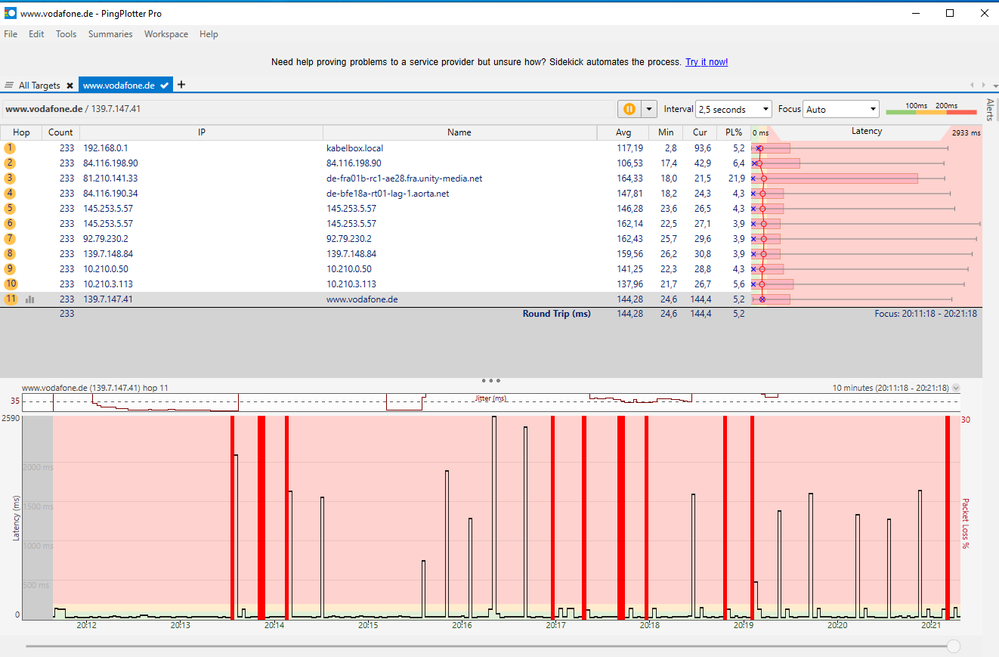The width and height of the screenshot is (999, 657).
Task: Follow the Try it now link
Action: [706, 61]
